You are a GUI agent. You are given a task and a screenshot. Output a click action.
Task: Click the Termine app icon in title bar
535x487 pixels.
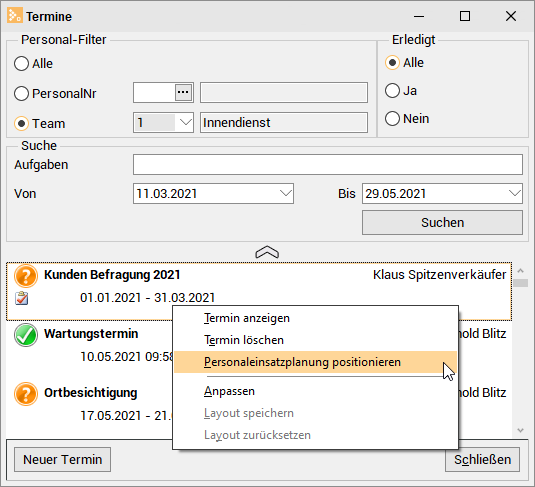point(15,16)
